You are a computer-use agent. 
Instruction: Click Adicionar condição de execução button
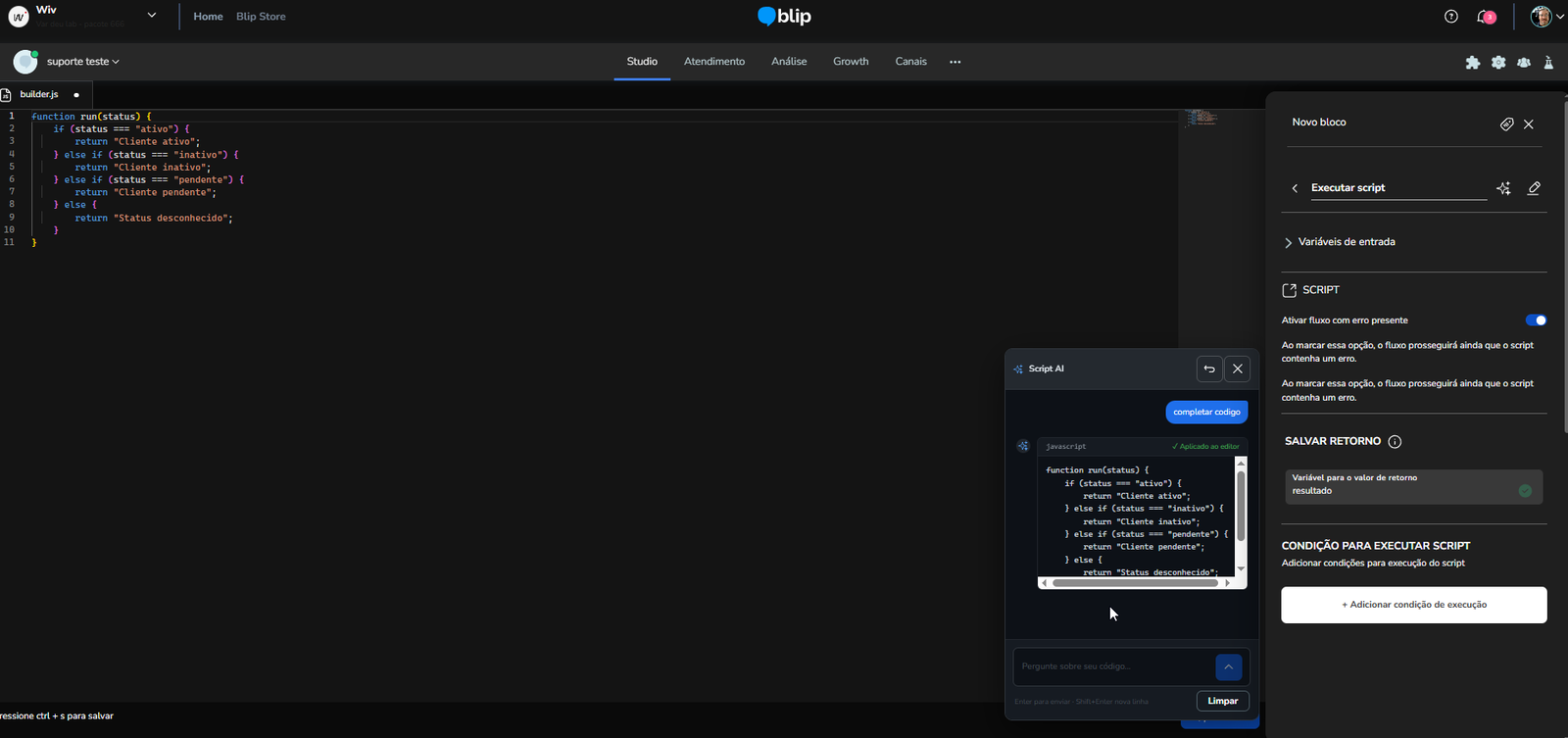[1414, 605]
